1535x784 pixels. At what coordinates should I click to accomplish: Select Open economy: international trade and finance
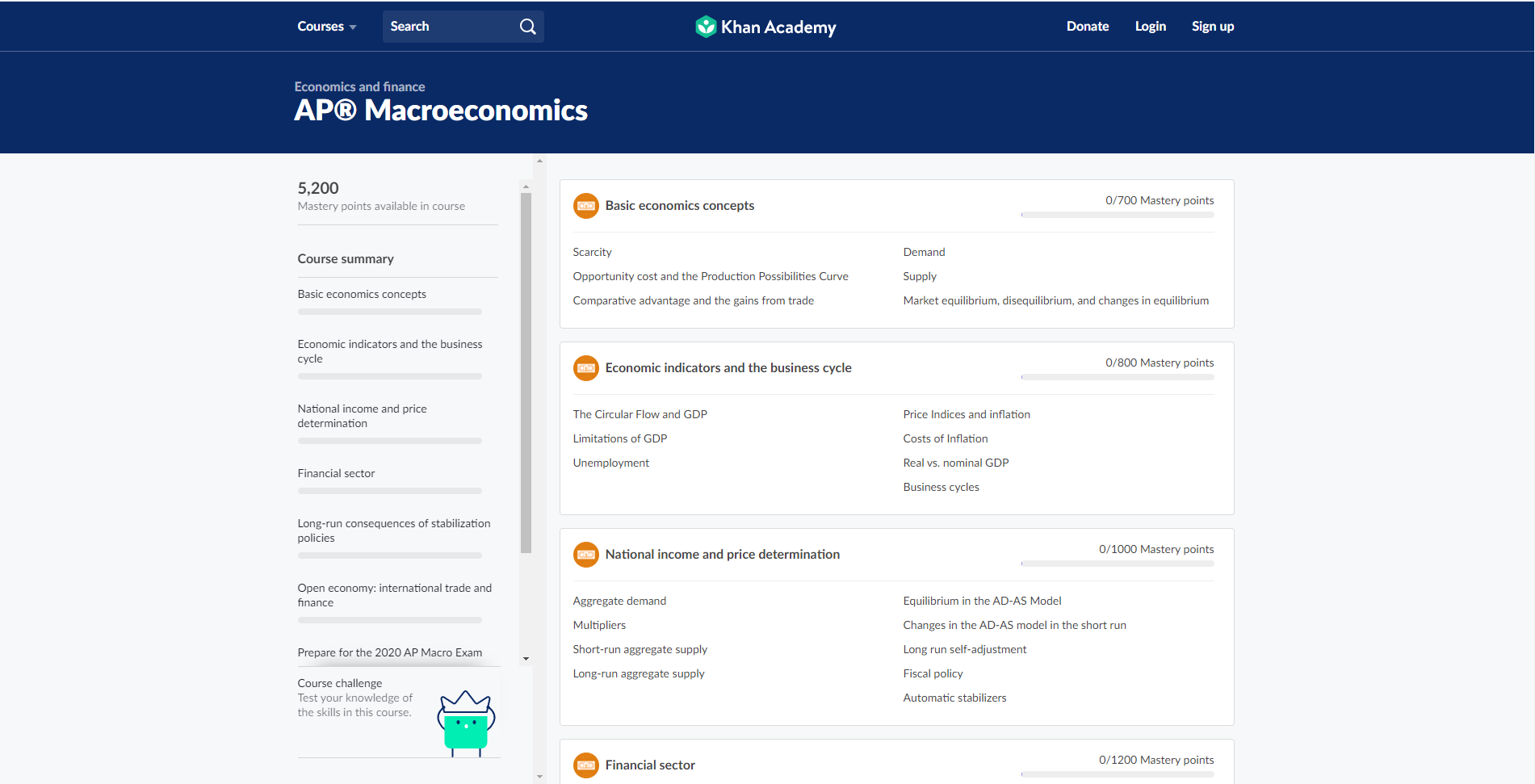tap(395, 595)
